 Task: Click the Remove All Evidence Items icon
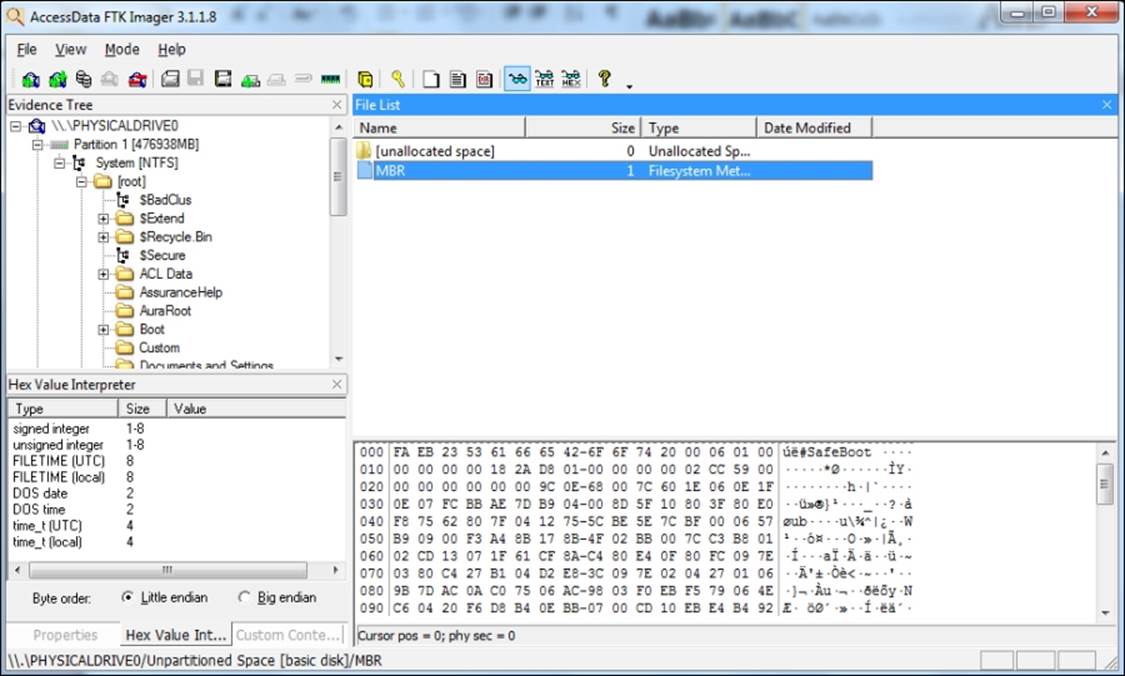[x=137, y=79]
